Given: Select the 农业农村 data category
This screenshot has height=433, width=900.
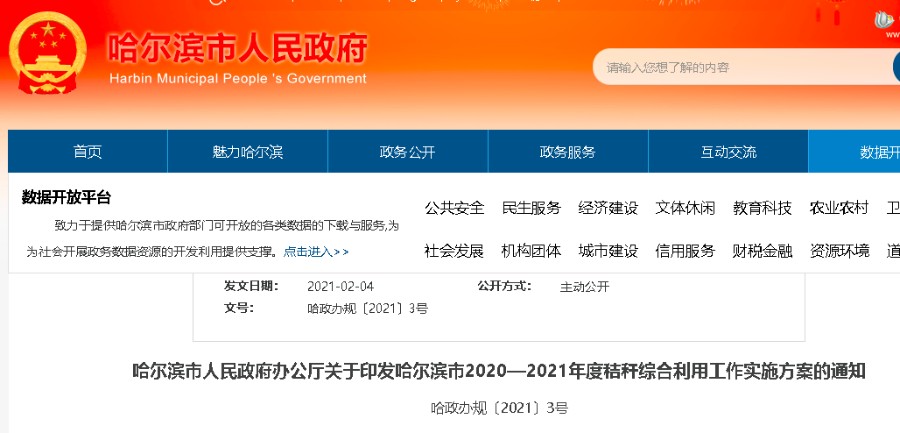Looking at the screenshot, I should click(839, 208).
